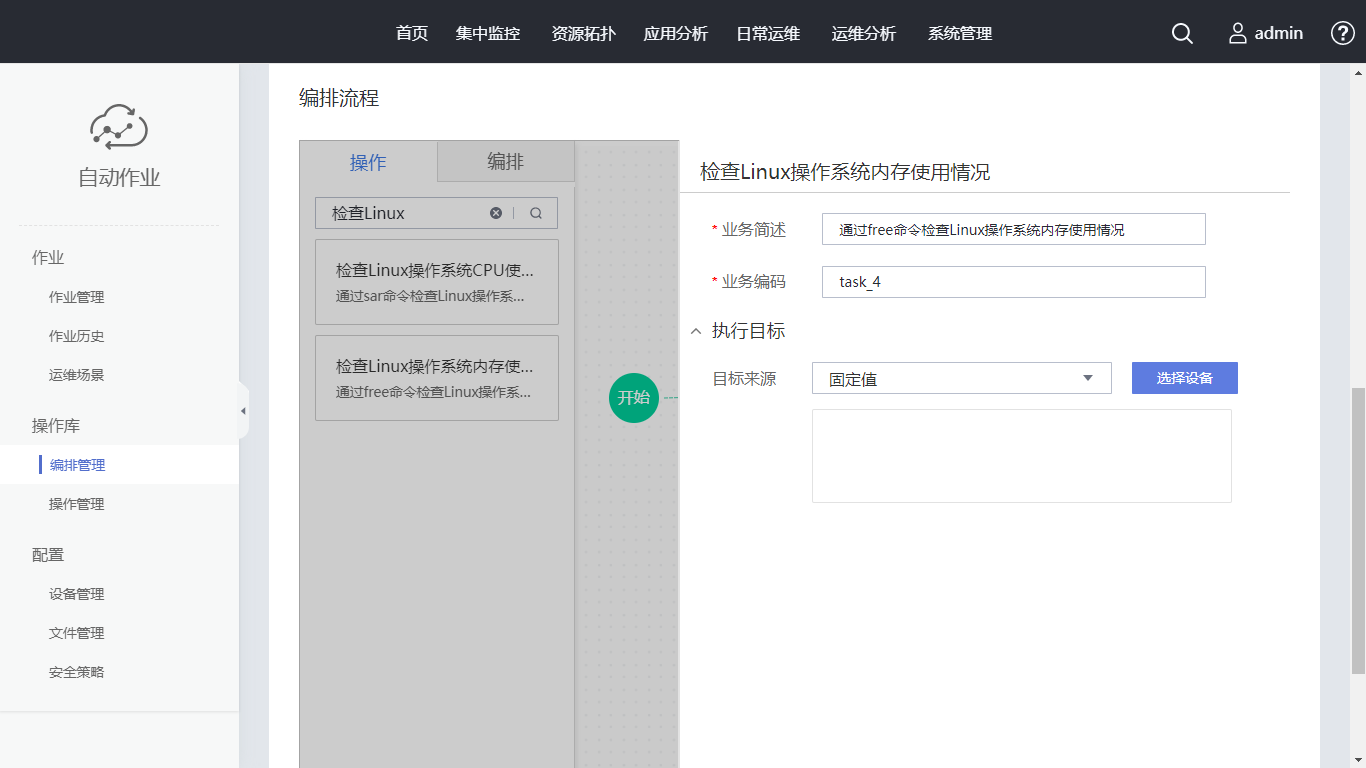Click the 自动作业 cloud logo icon

click(119, 127)
